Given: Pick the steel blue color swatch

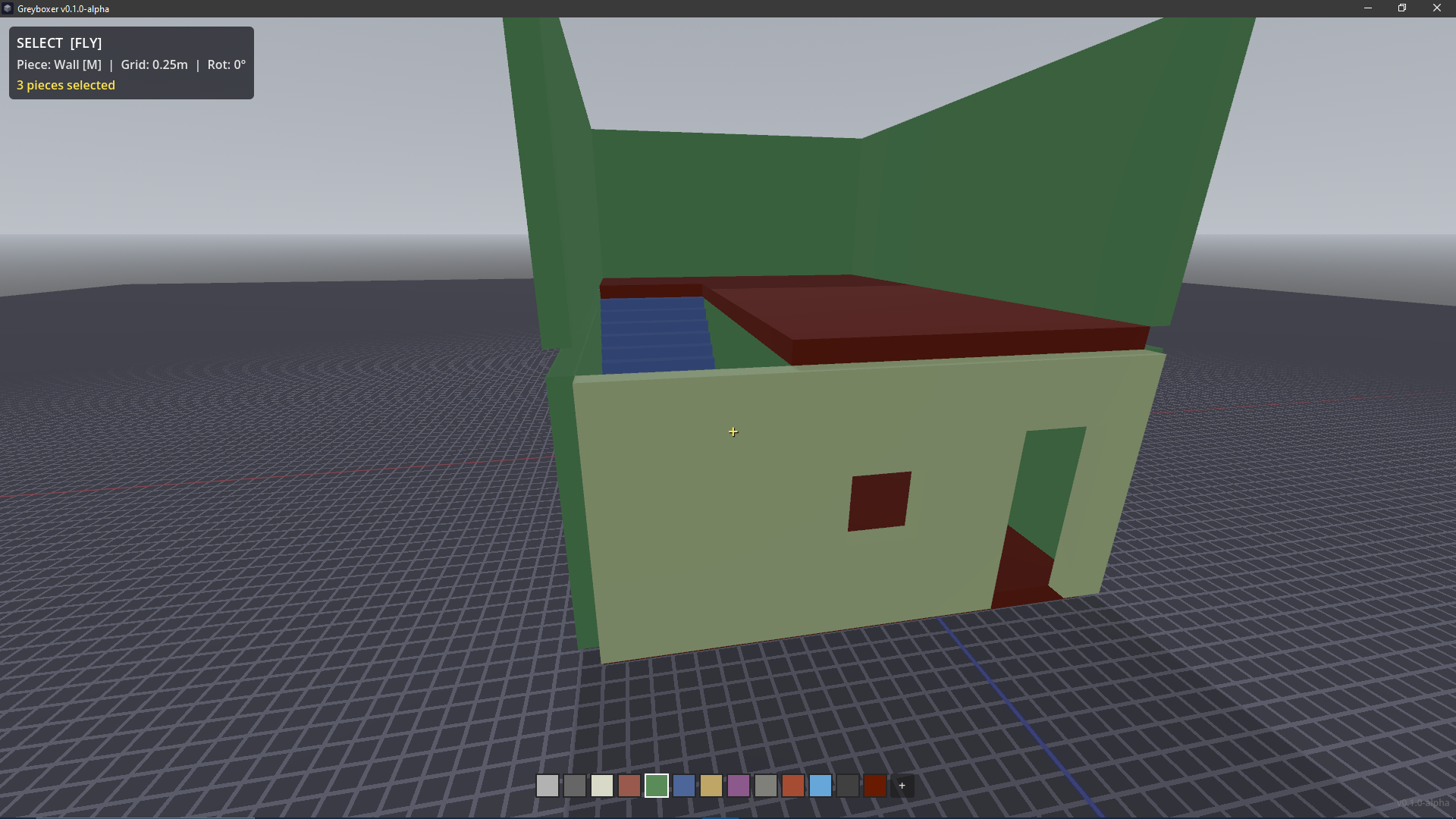Looking at the screenshot, I should pyautogui.click(x=683, y=786).
